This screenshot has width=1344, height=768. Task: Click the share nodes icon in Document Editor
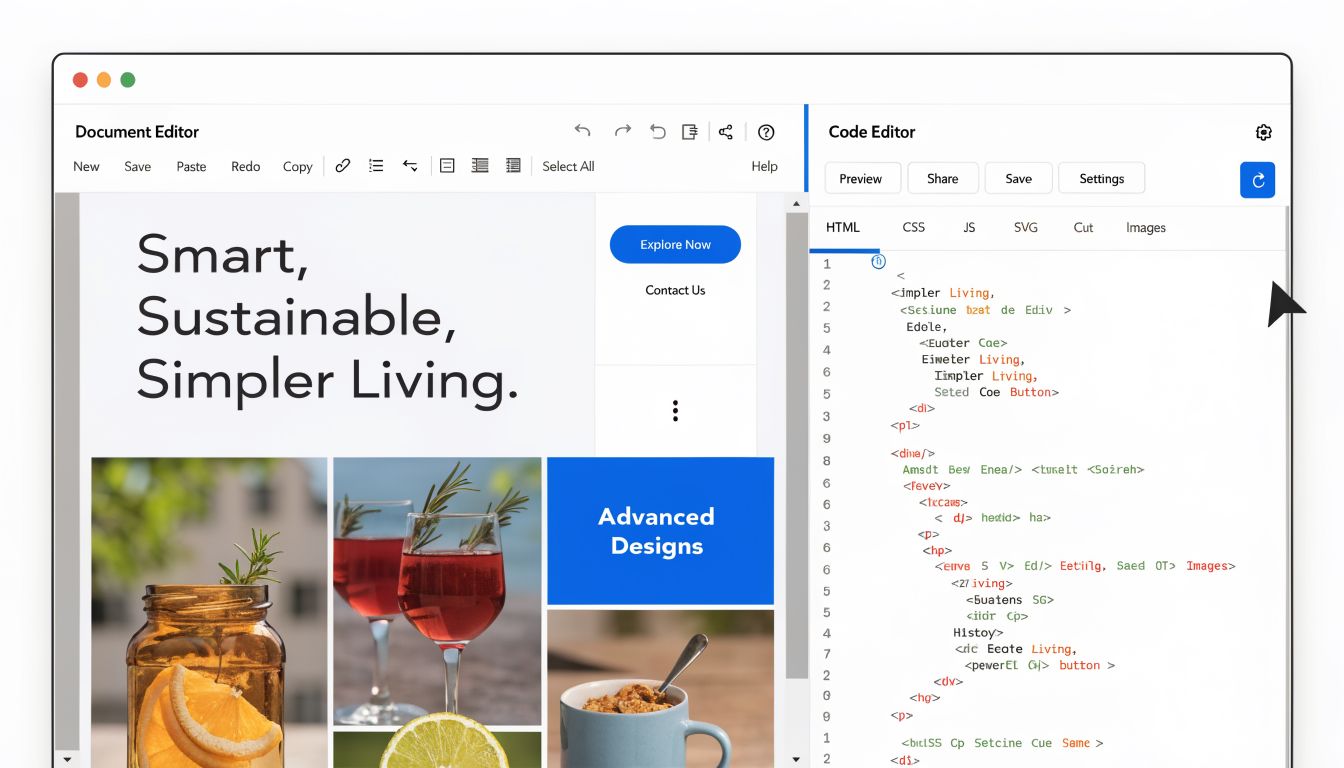[726, 131]
